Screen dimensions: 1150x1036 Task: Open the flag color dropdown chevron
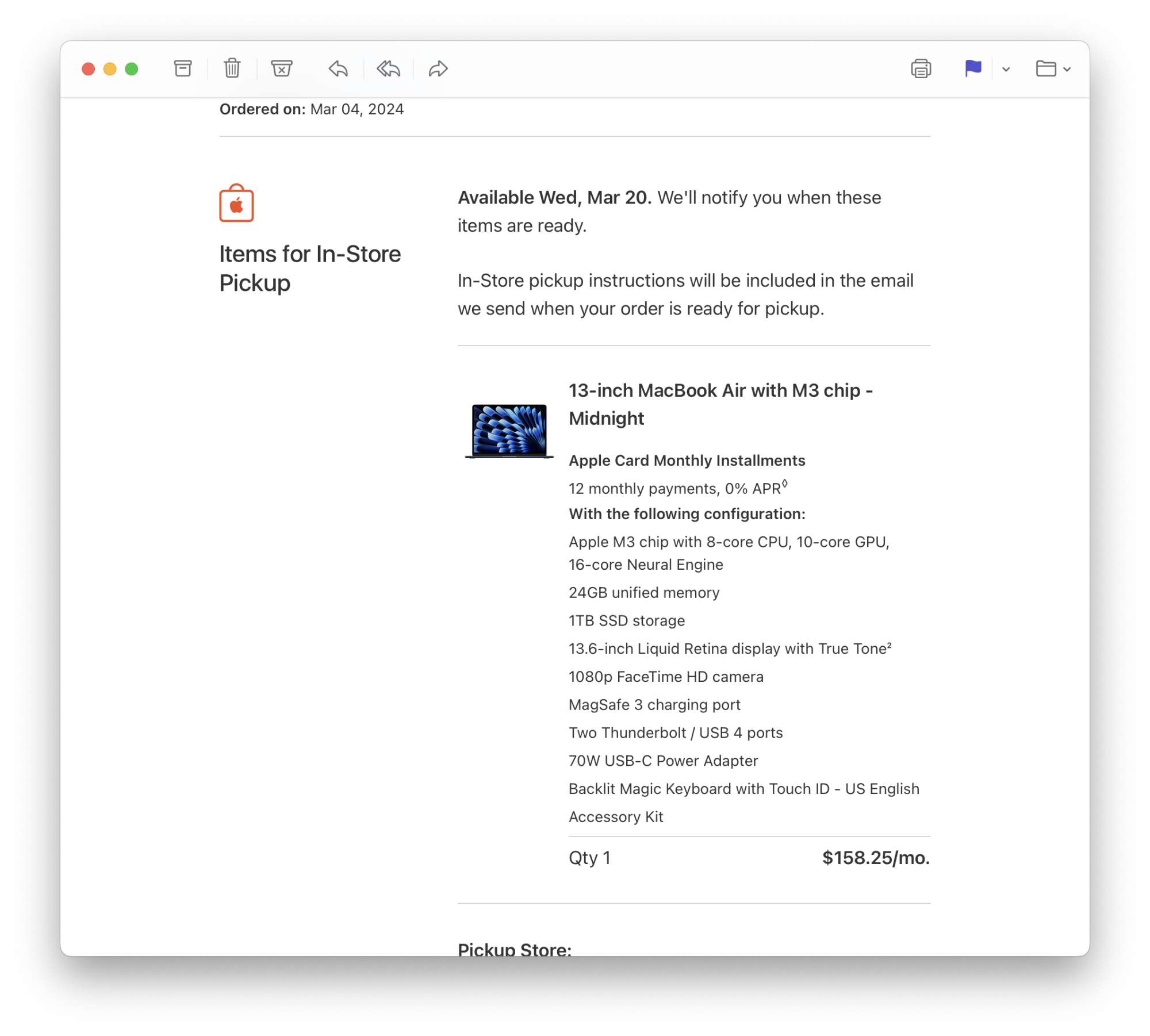pyautogui.click(x=1006, y=70)
